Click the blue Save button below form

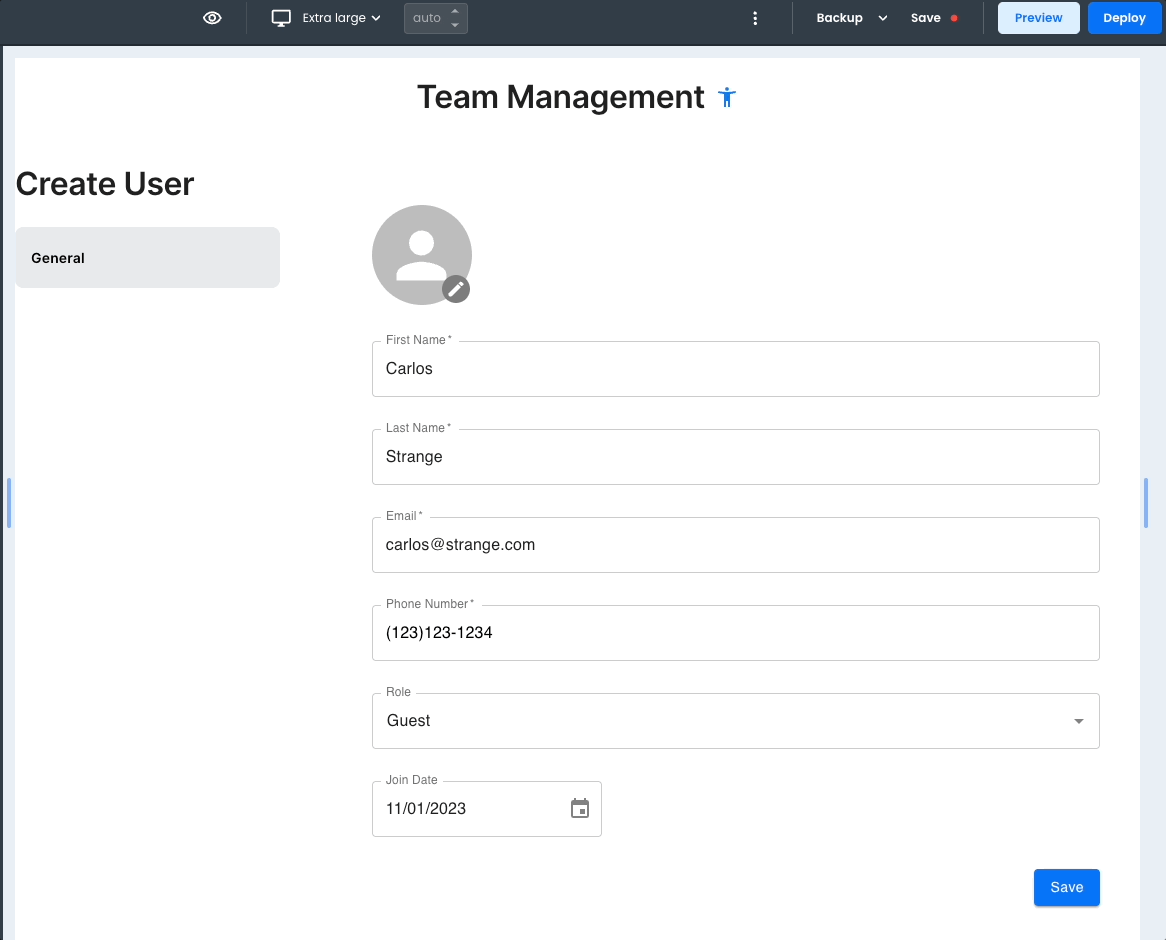1066,888
